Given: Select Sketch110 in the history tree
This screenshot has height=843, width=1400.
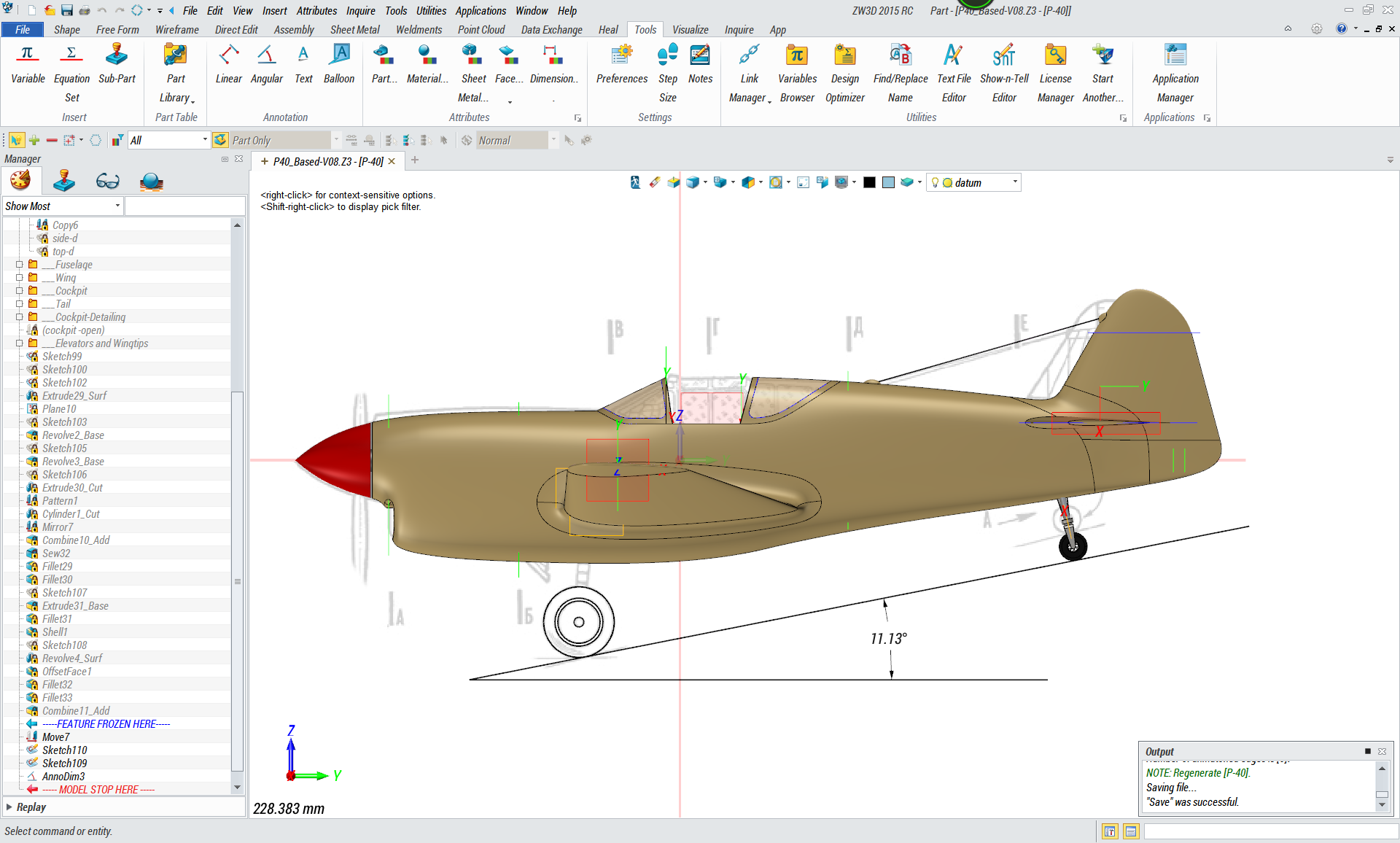Looking at the screenshot, I should coord(64,750).
